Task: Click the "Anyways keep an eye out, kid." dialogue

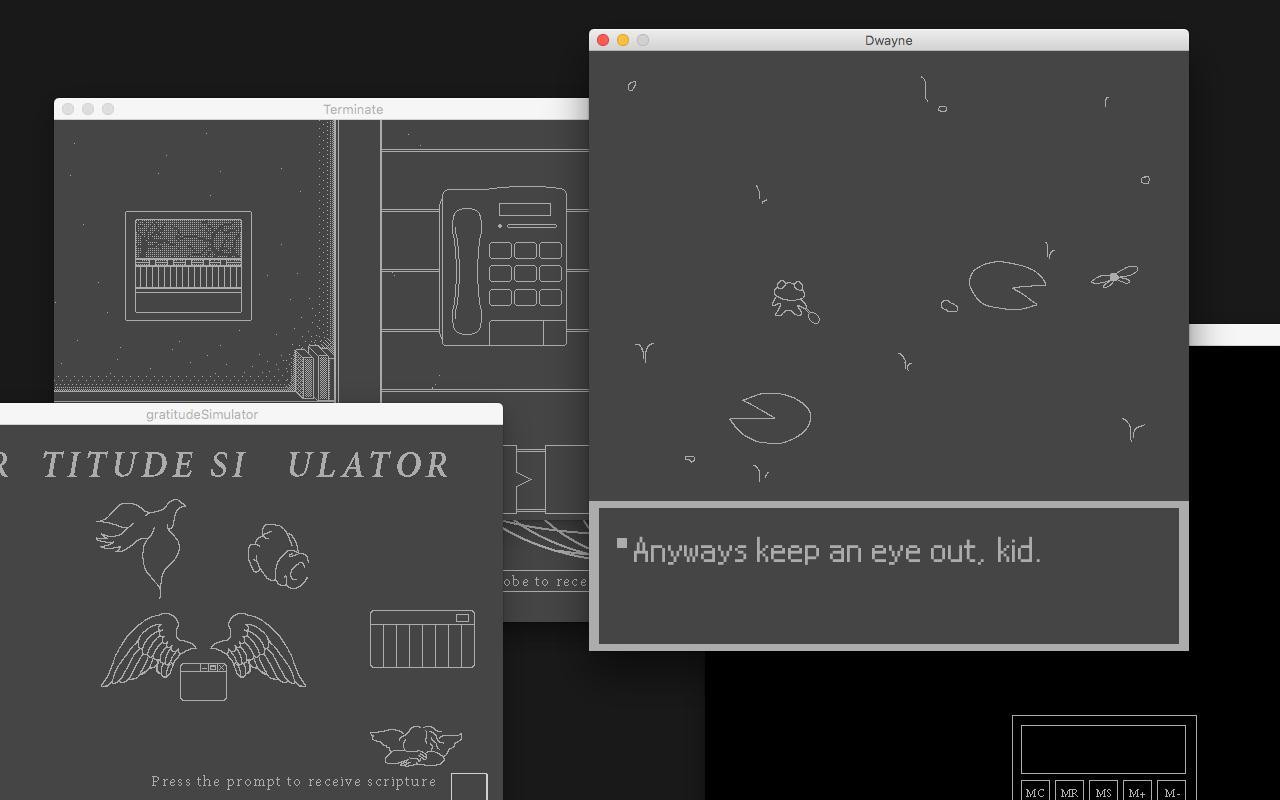Action: [837, 551]
